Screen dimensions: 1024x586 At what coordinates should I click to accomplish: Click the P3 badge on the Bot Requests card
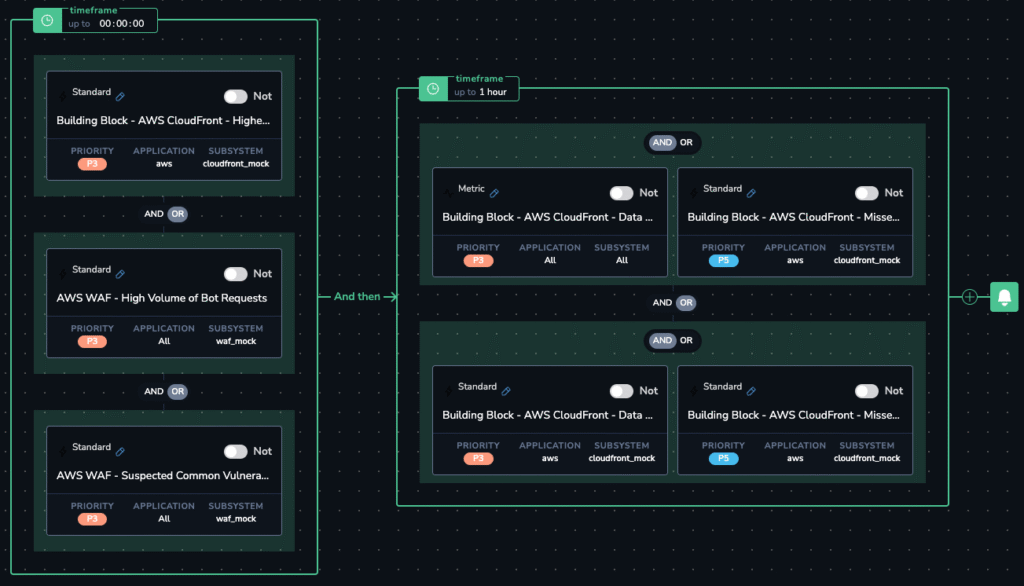92,342
